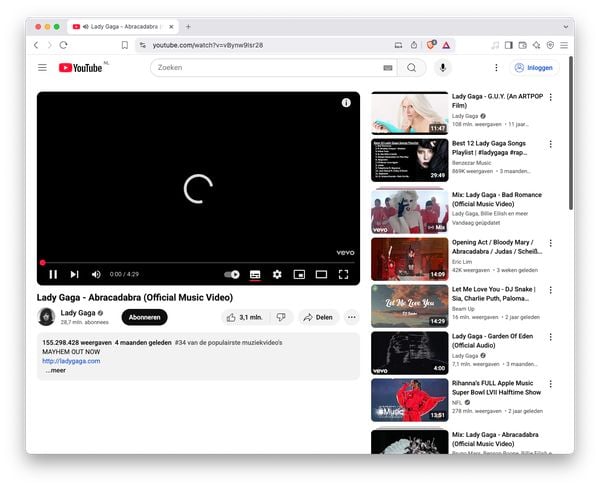The image size is (600, 488).
Task: Open G.U.Y. (An ARTPOP Film) thumbnail
Action: (x=409, y=113)
